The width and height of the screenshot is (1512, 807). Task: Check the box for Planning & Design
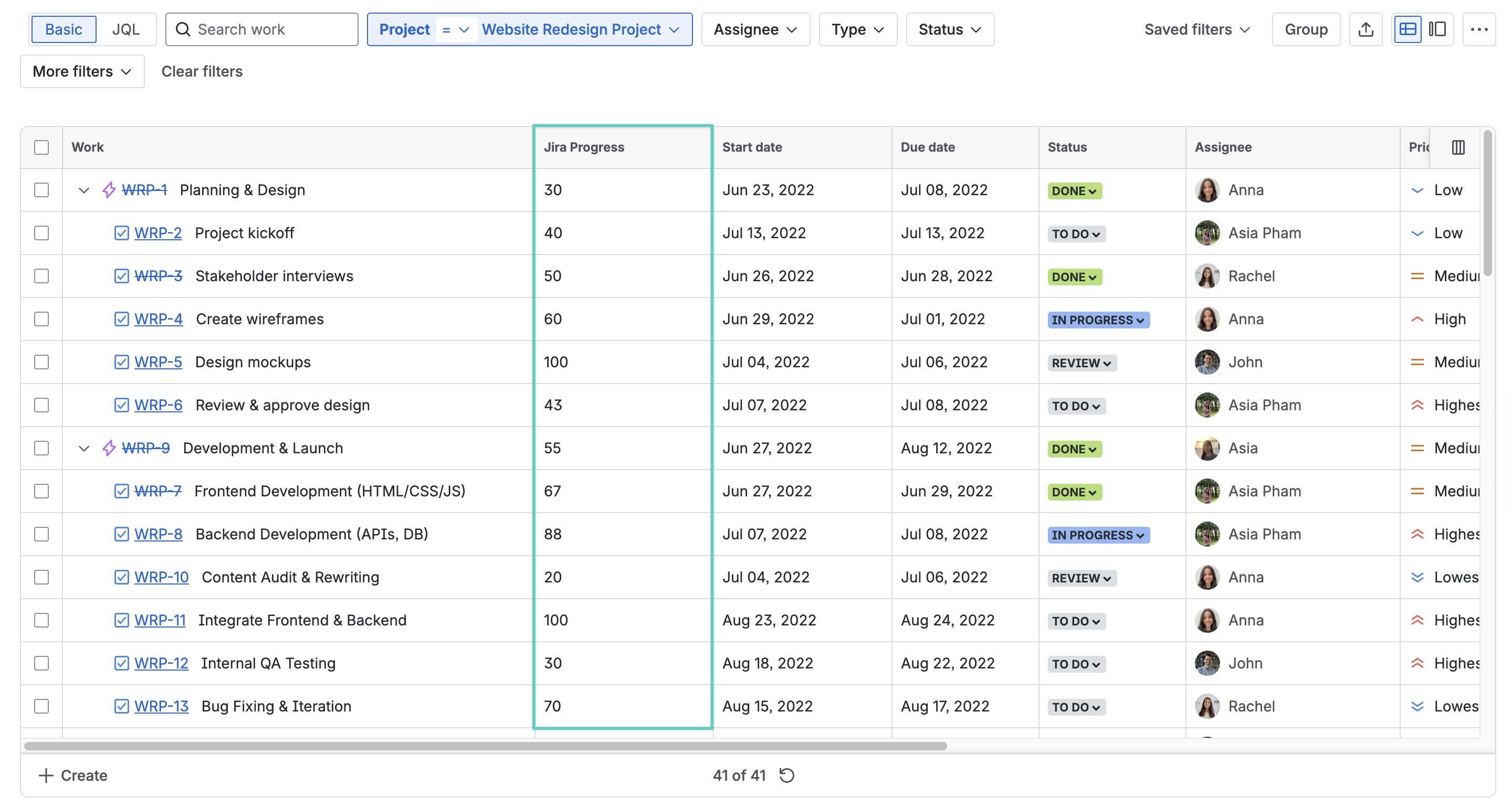pyautogui.click(x=41, y=190)
